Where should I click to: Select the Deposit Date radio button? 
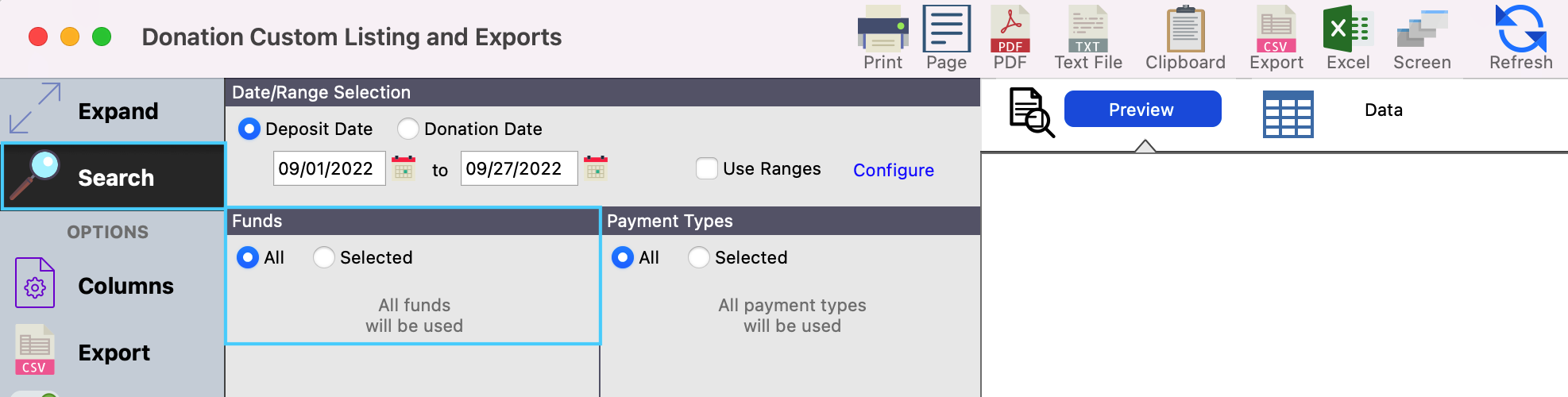tap(249, 129)
